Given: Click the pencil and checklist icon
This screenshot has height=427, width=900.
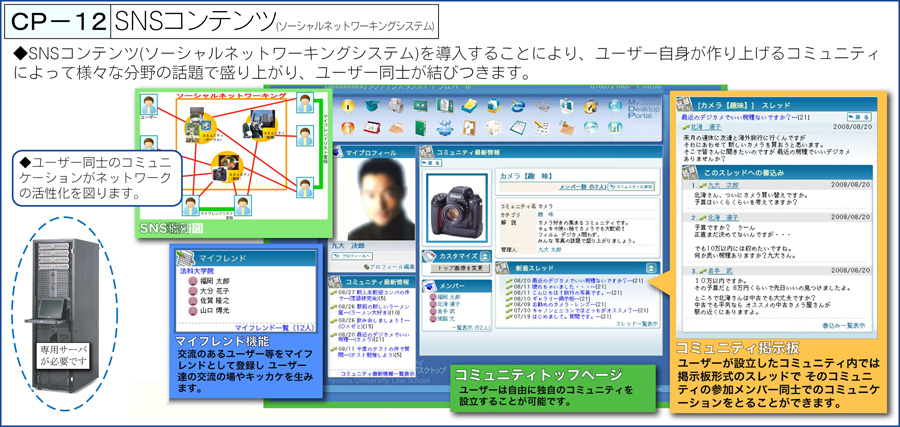Looking at the screenshot, I should click(x=542, y=128).
